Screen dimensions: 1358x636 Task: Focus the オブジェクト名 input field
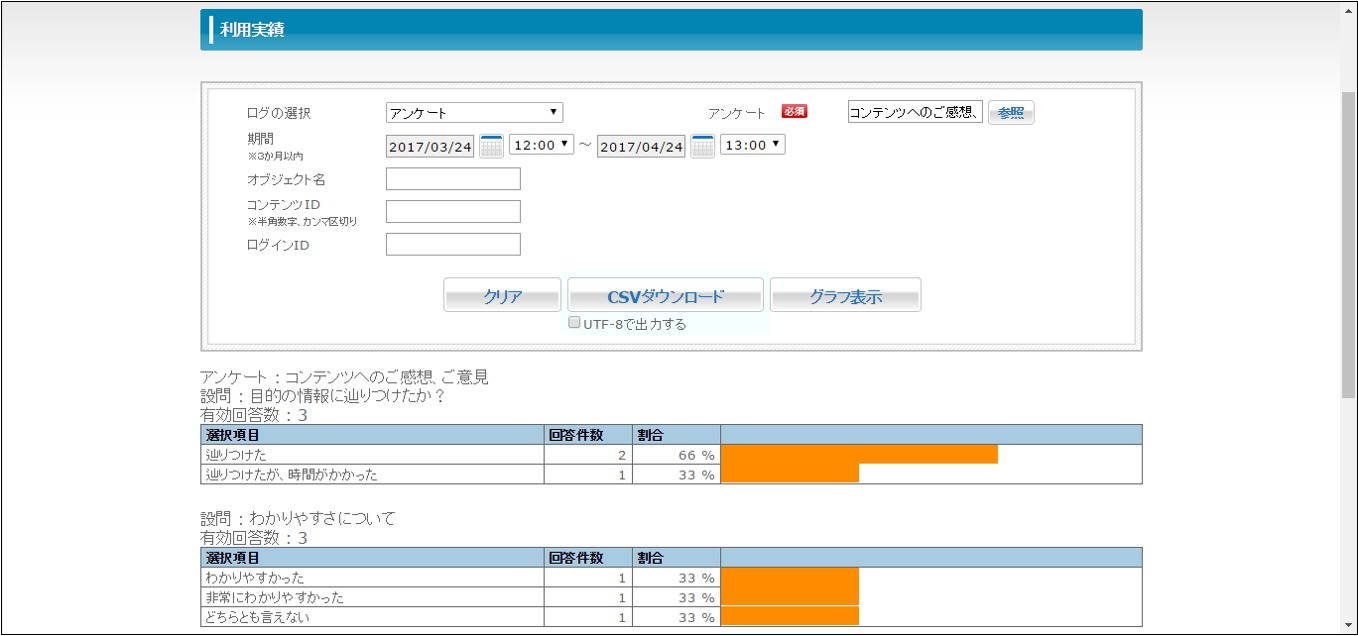click(453, 179)
